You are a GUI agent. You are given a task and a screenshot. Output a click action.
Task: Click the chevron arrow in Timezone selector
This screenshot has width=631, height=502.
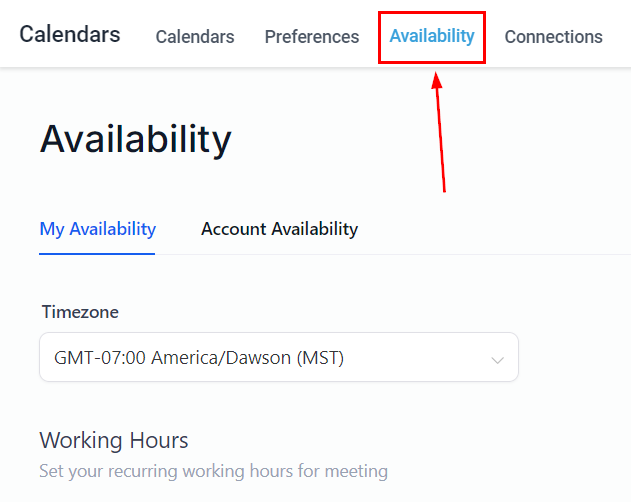tap(497, 359)
